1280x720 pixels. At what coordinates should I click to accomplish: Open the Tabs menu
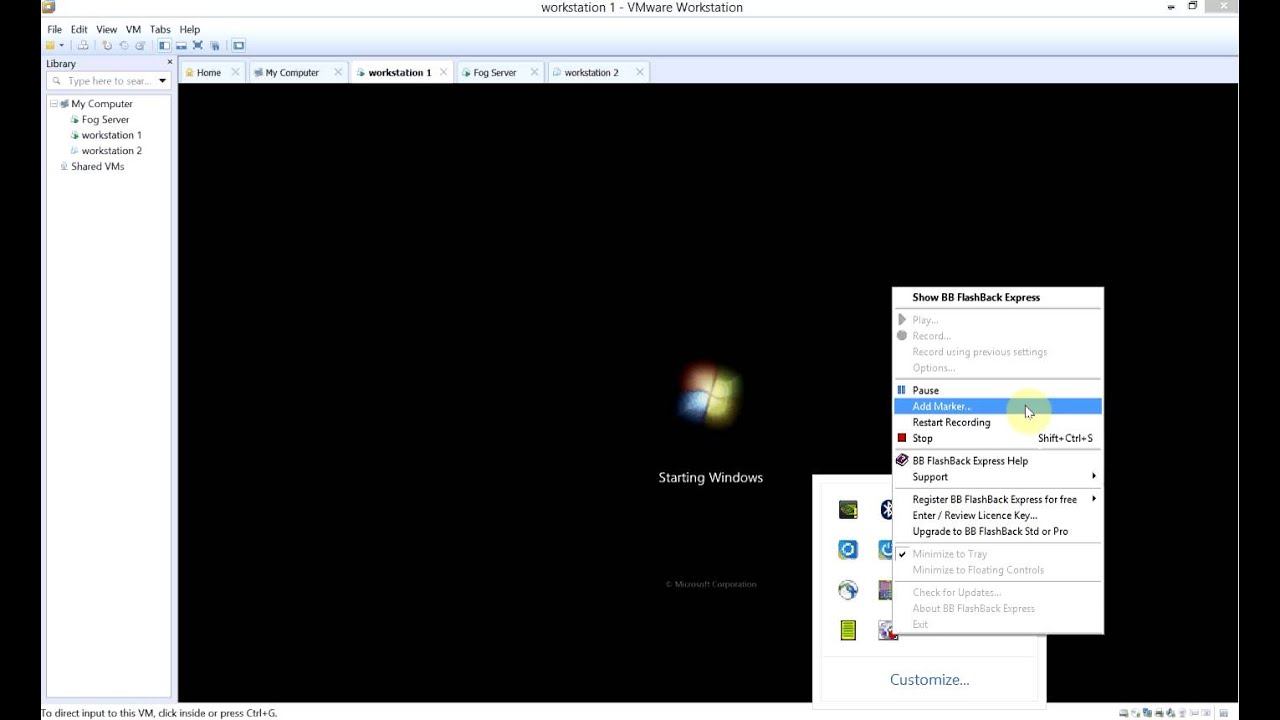[x=160, y=29]
